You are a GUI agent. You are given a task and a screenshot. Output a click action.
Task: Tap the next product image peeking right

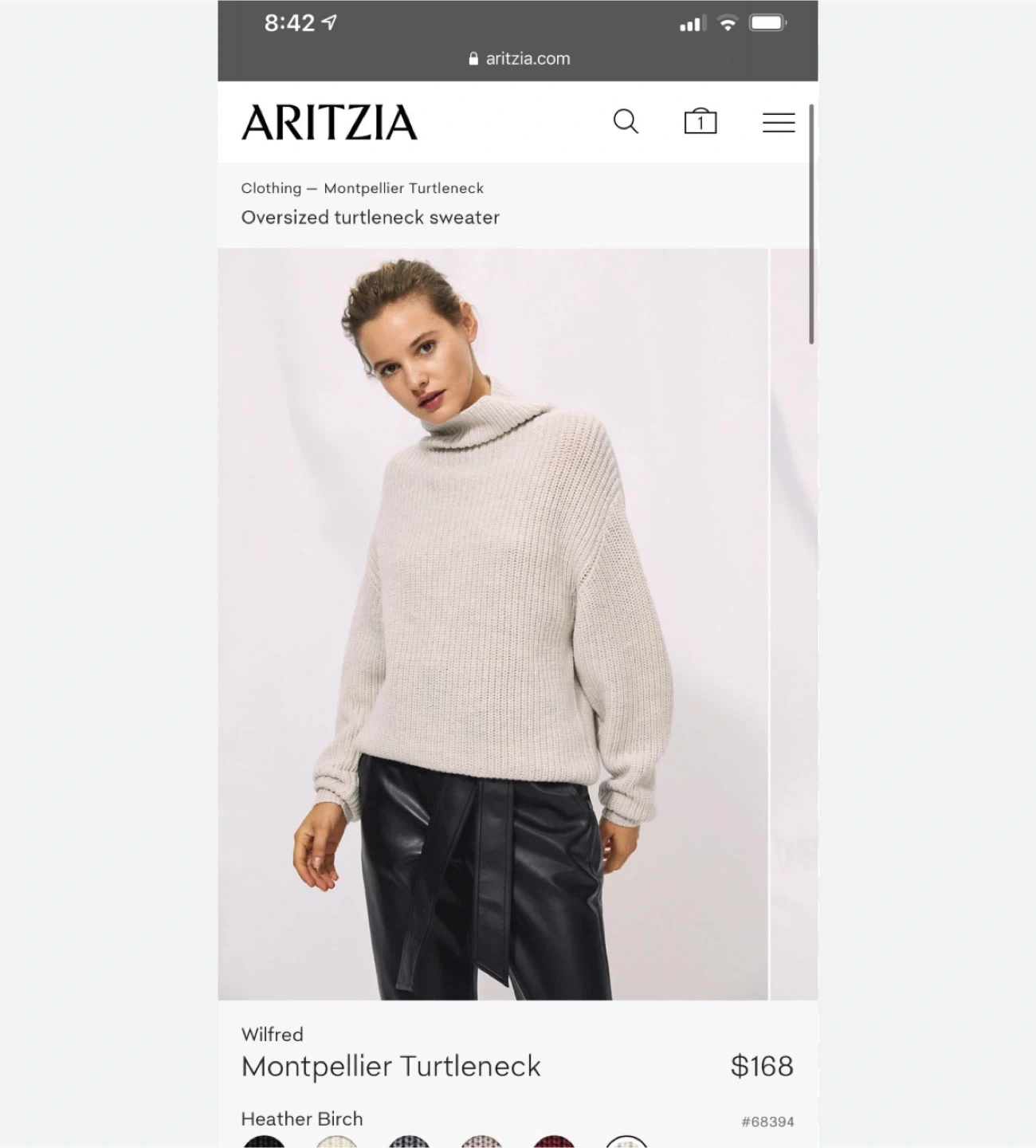pyautogui.click(x=794, y=624)
